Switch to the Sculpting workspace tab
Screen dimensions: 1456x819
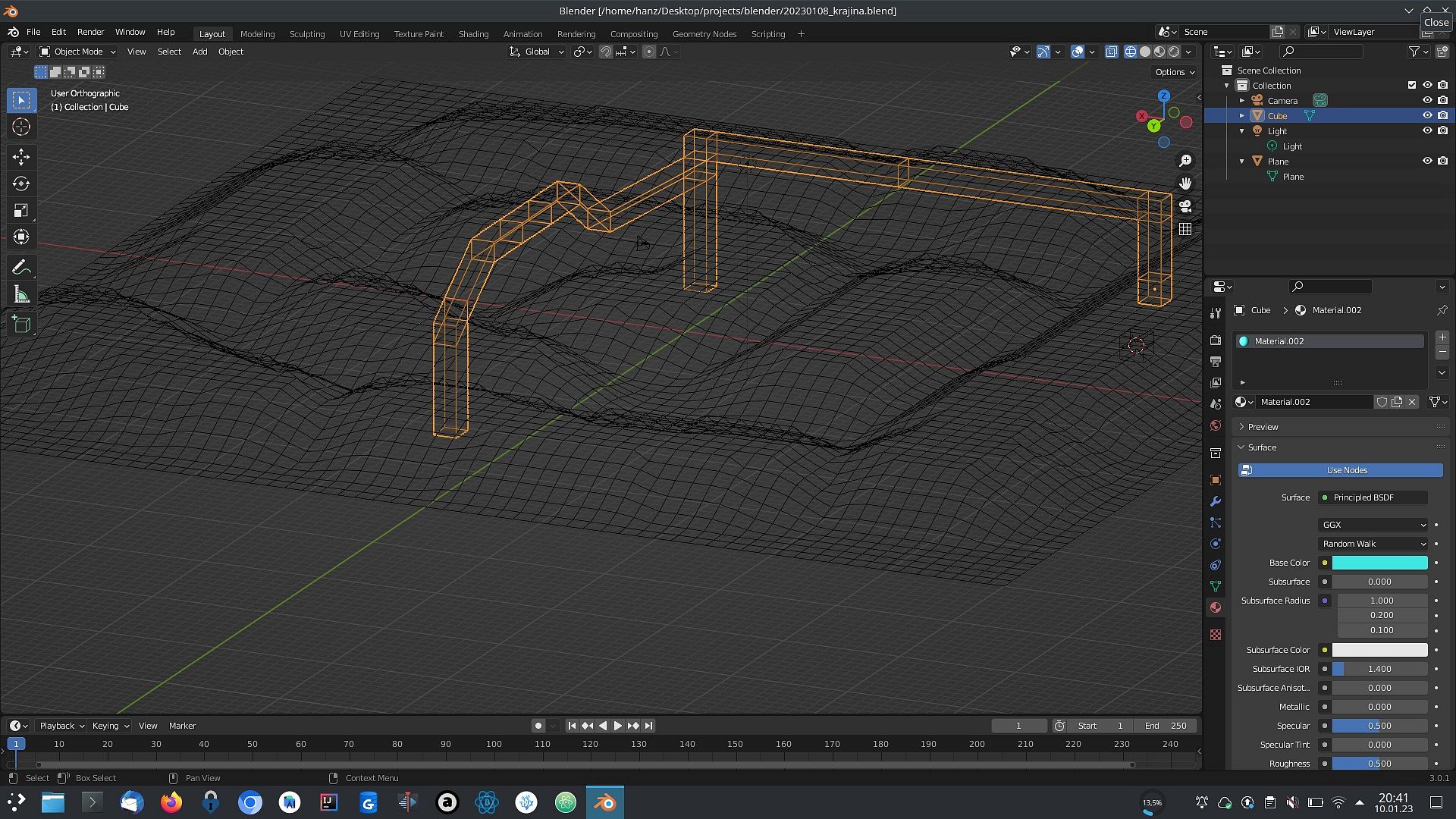(306, 34)
